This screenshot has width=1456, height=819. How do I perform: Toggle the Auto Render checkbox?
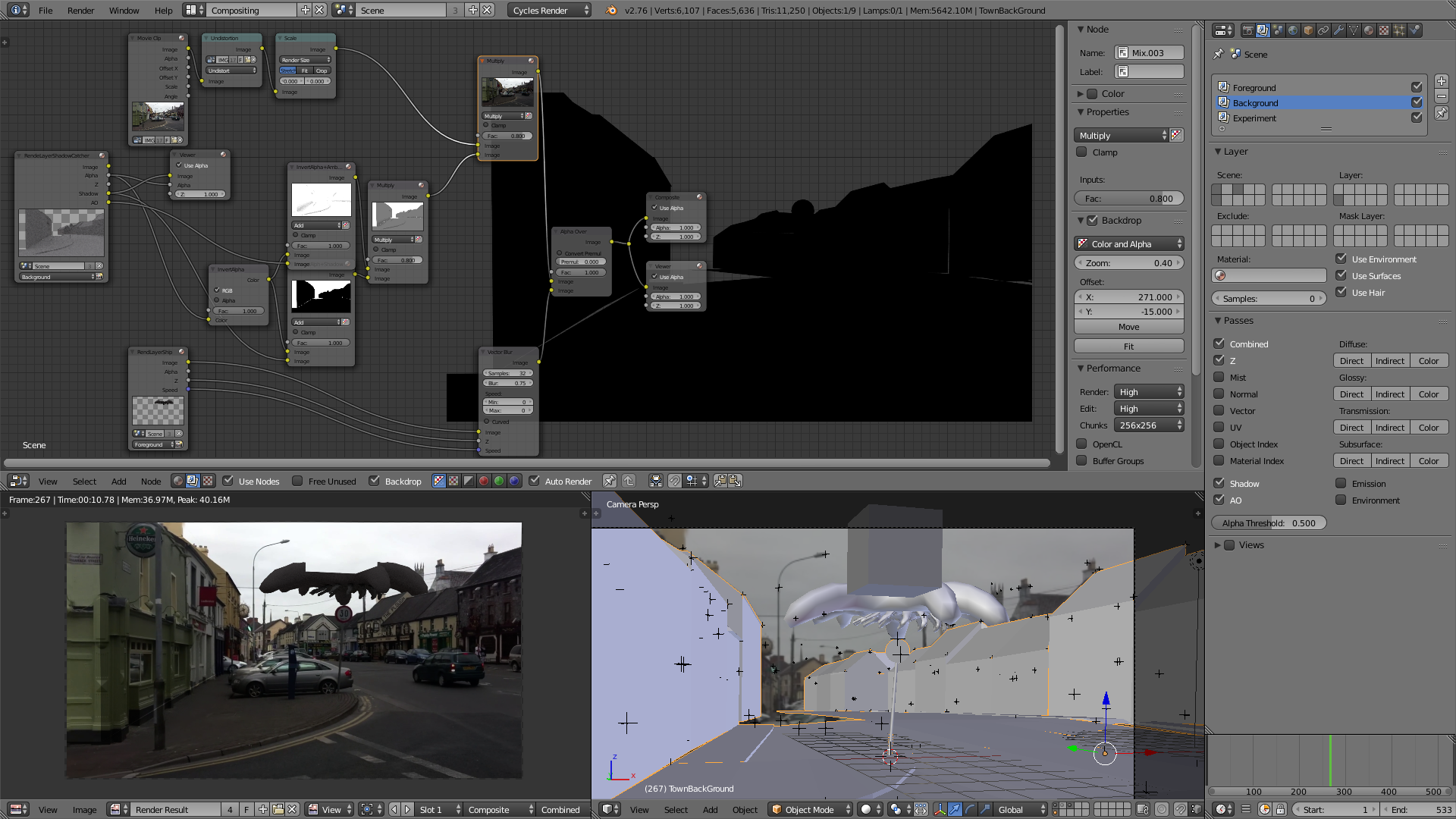tap(534, 481)
